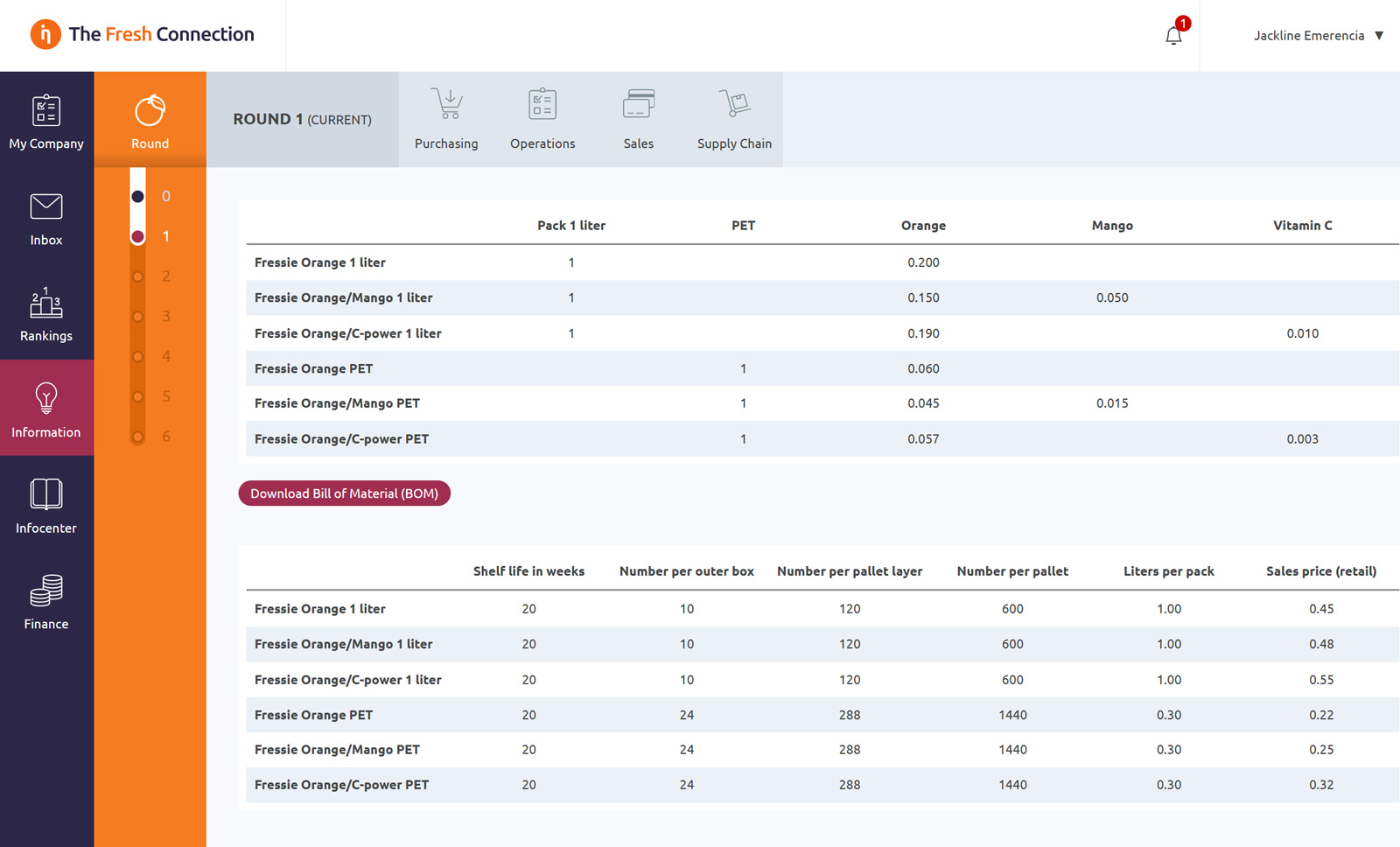
Task: Click the 'Orange' column header
Action: [923, 226]
